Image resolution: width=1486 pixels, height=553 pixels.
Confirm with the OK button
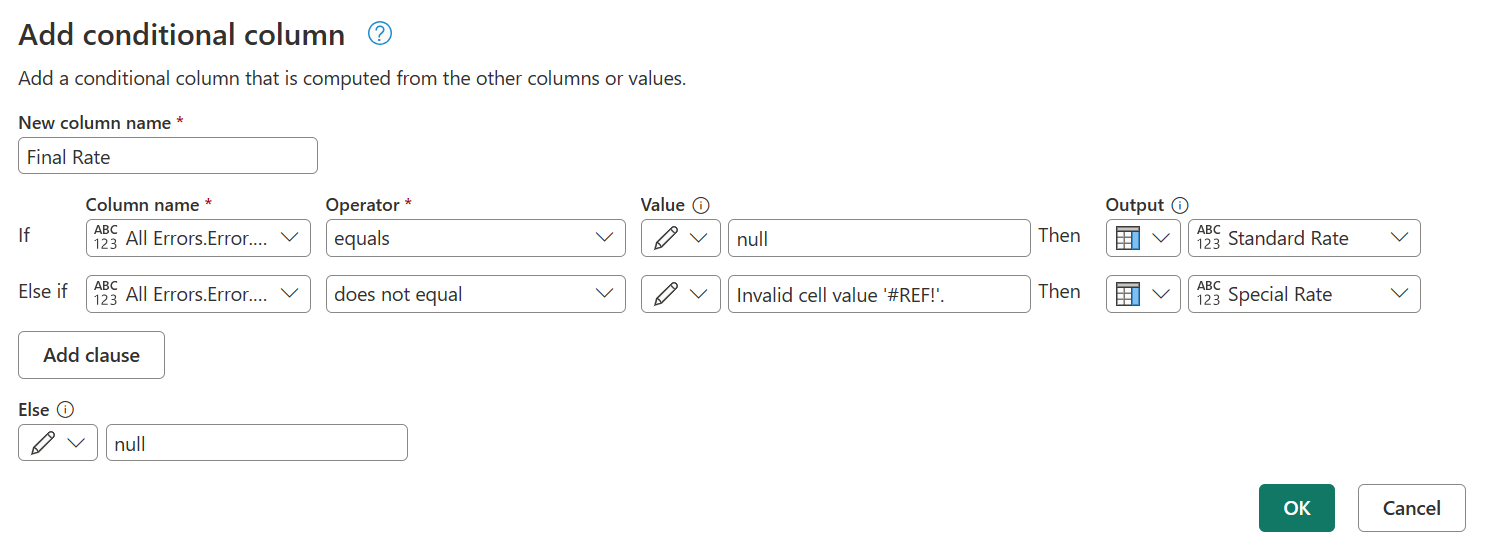click(x=1296, y=508)
